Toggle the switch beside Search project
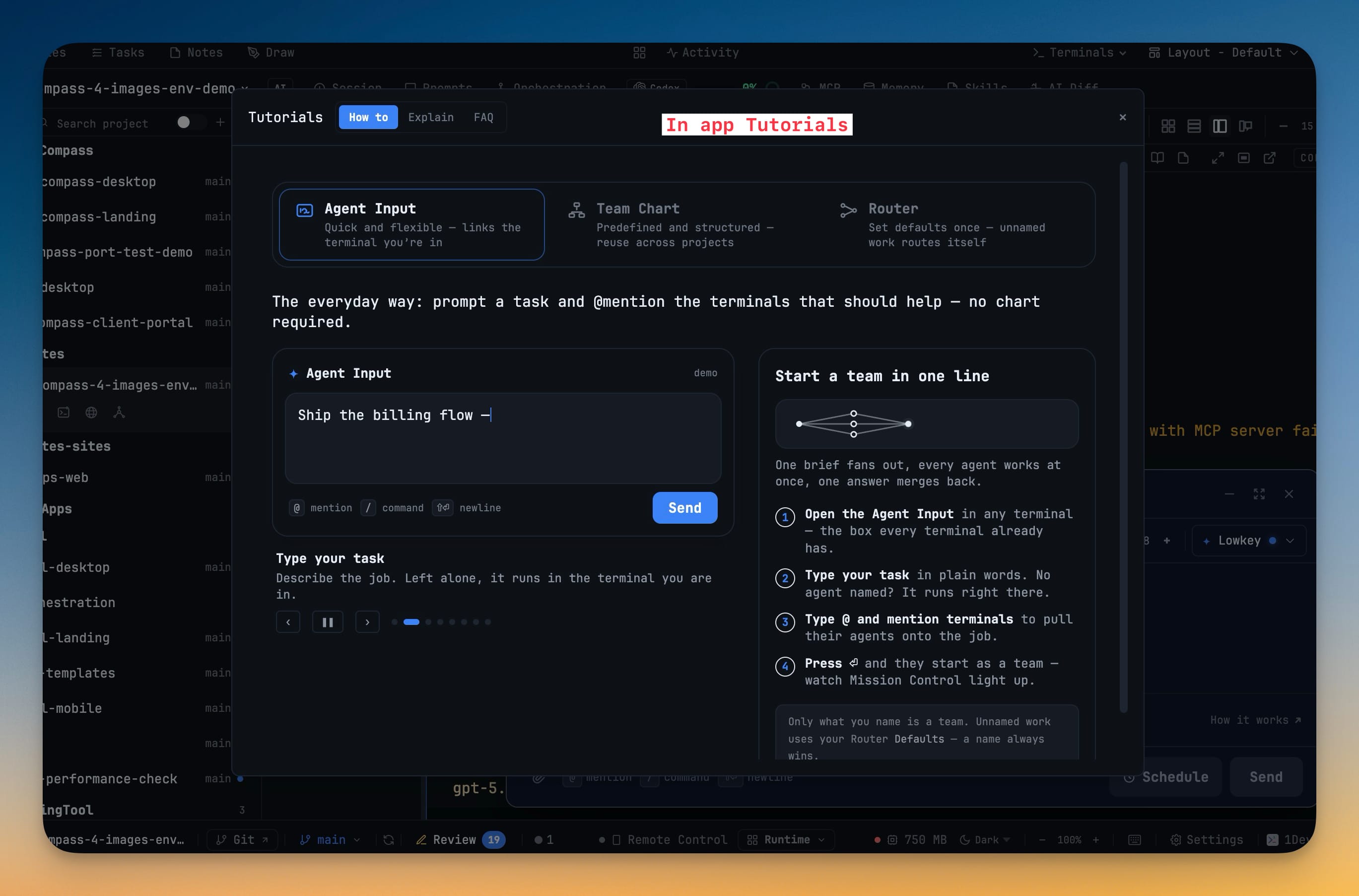1359x896 pixels. tap(192, 122)
